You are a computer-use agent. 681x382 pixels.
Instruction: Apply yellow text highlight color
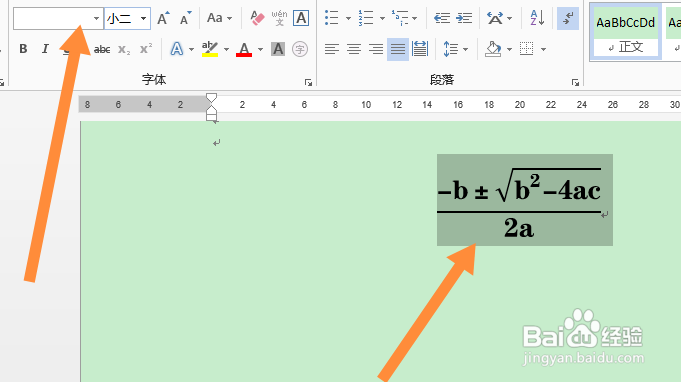(x=210, y=49)
